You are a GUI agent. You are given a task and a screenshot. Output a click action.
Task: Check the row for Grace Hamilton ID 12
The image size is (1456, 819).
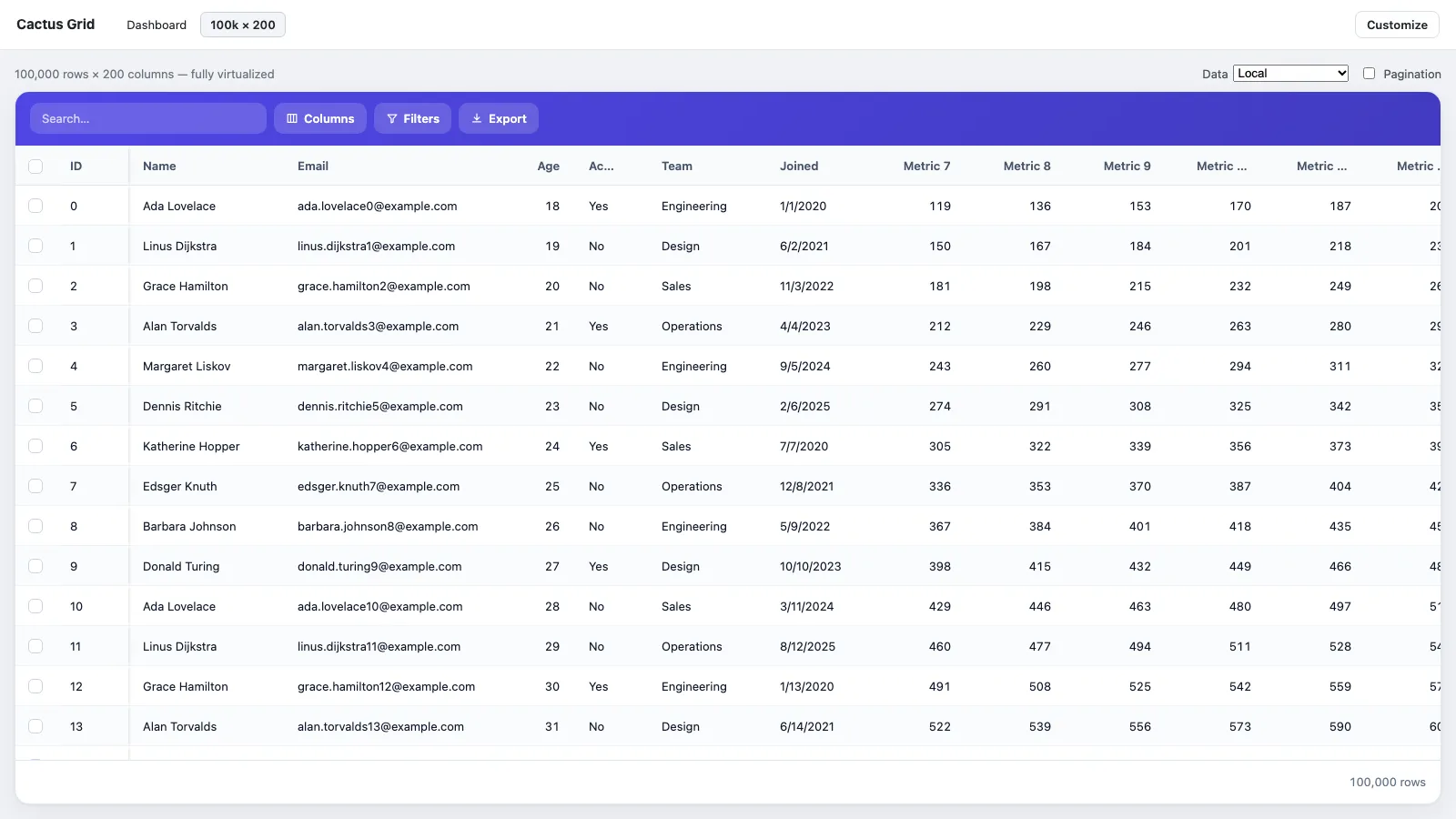coord(35,687)
